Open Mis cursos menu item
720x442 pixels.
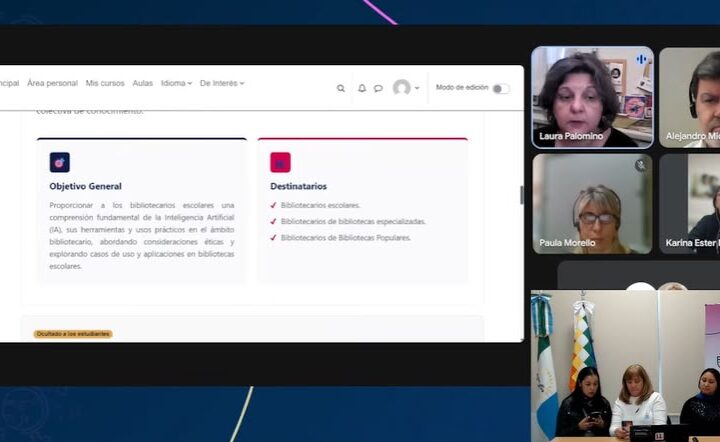[x=105, y=83]
